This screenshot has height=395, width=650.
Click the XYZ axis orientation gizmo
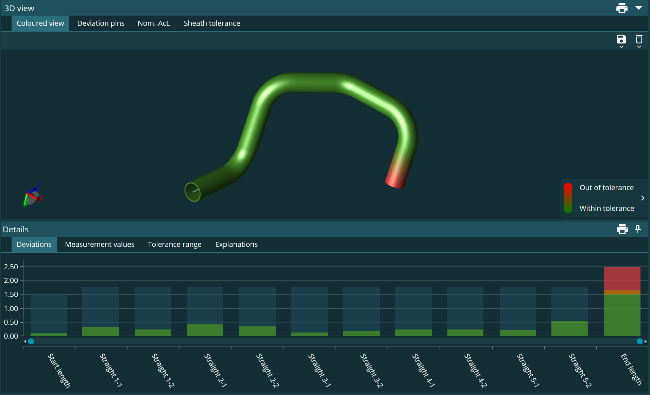tap(32, 195)
